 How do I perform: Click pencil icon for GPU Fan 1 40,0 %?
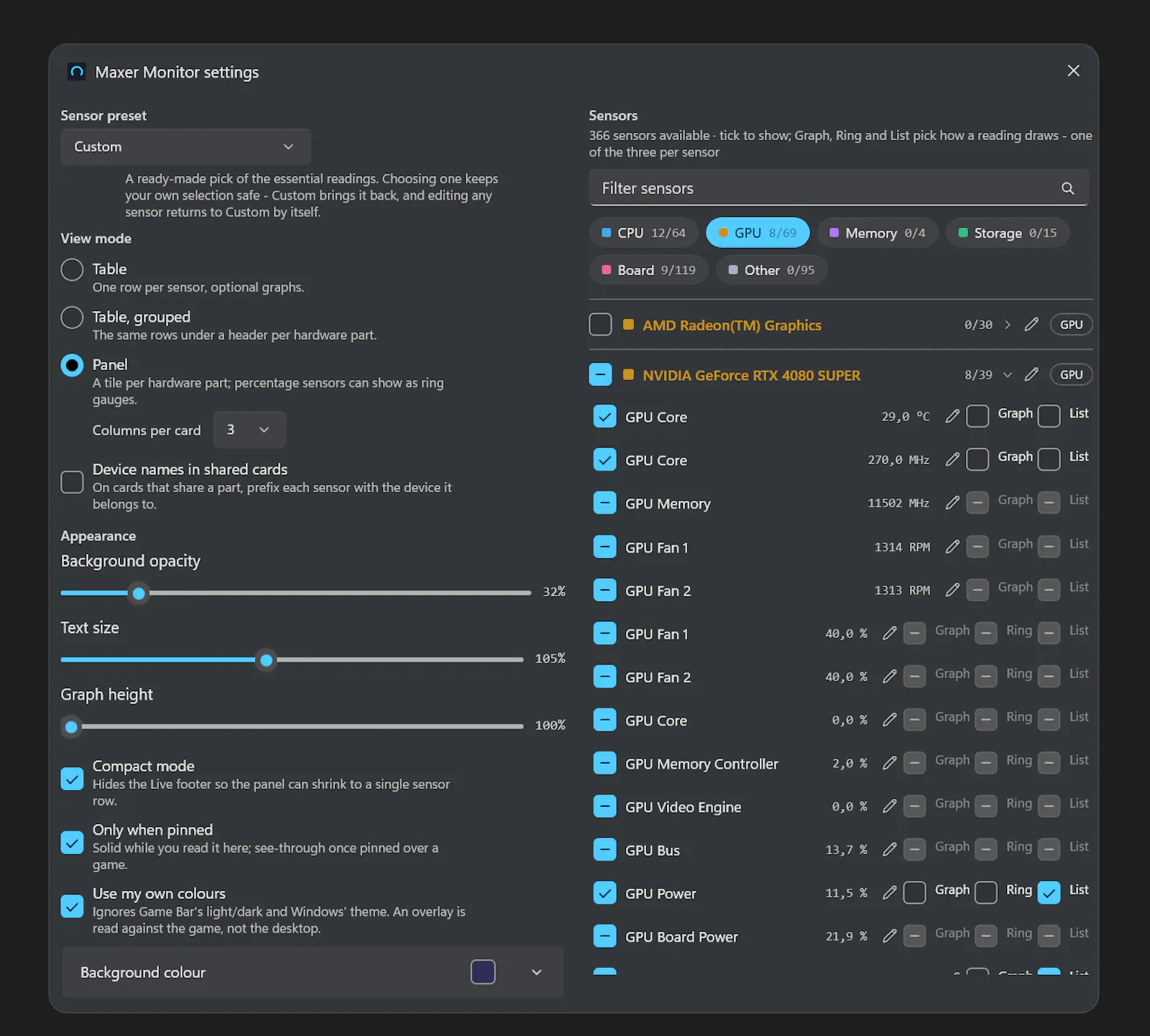[x=889, y=633]
